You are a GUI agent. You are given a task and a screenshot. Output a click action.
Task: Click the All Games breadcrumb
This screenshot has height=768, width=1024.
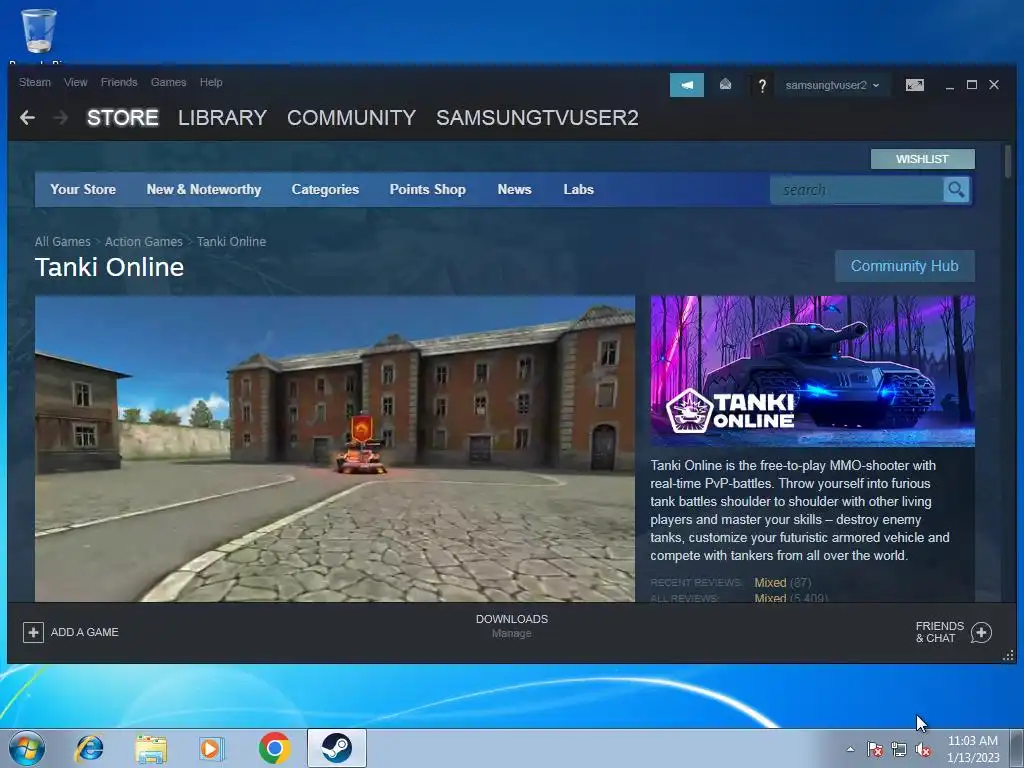click(63, 242)
